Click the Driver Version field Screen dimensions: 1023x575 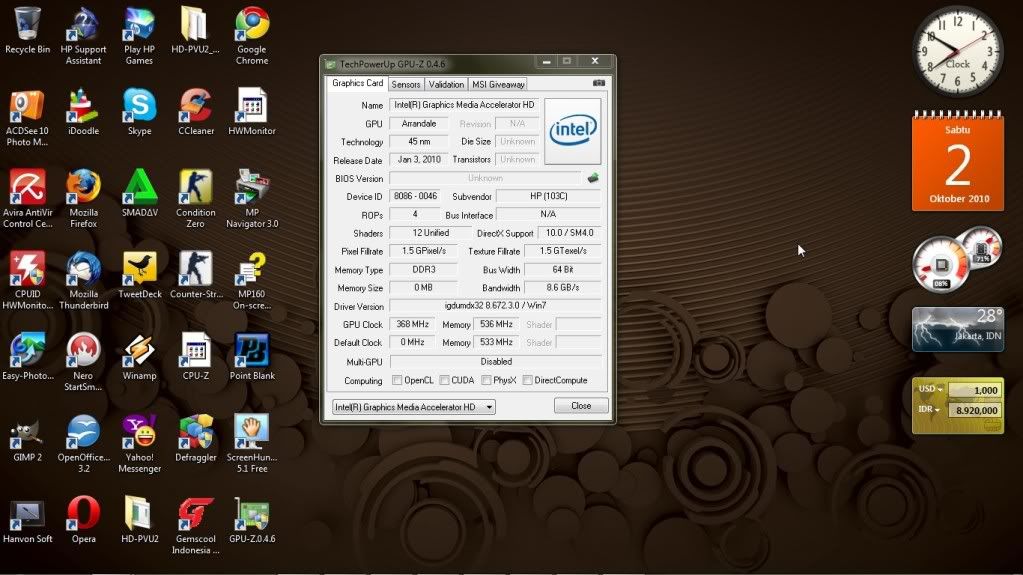pos(495,305)
